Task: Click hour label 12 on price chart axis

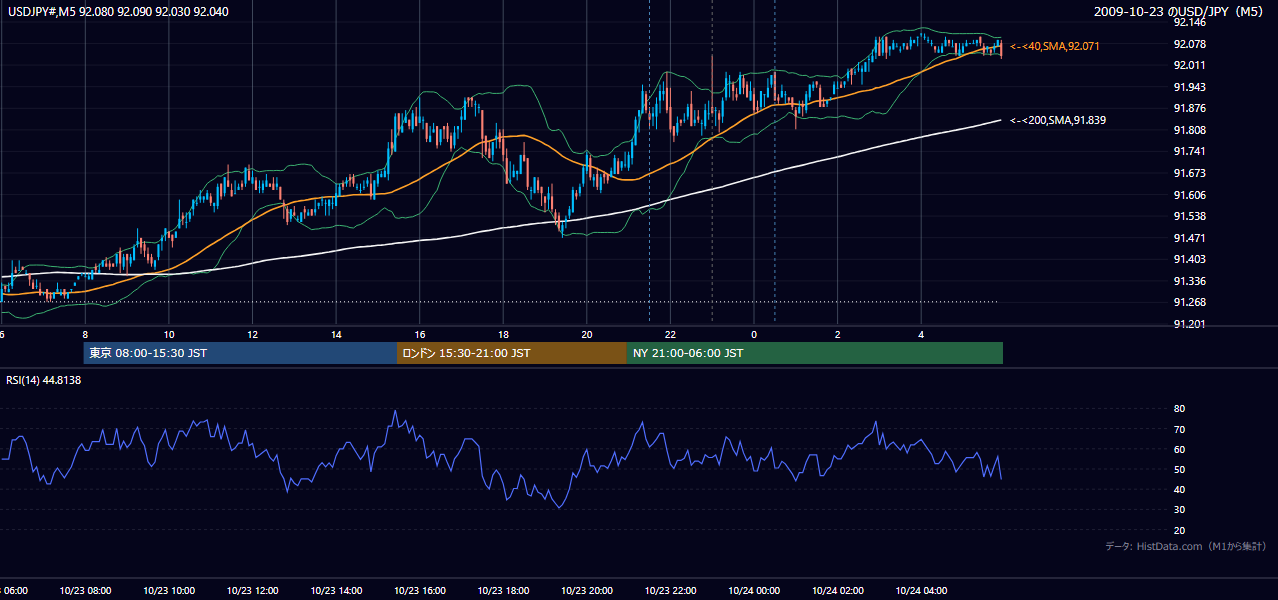Action: pos(252,334)
